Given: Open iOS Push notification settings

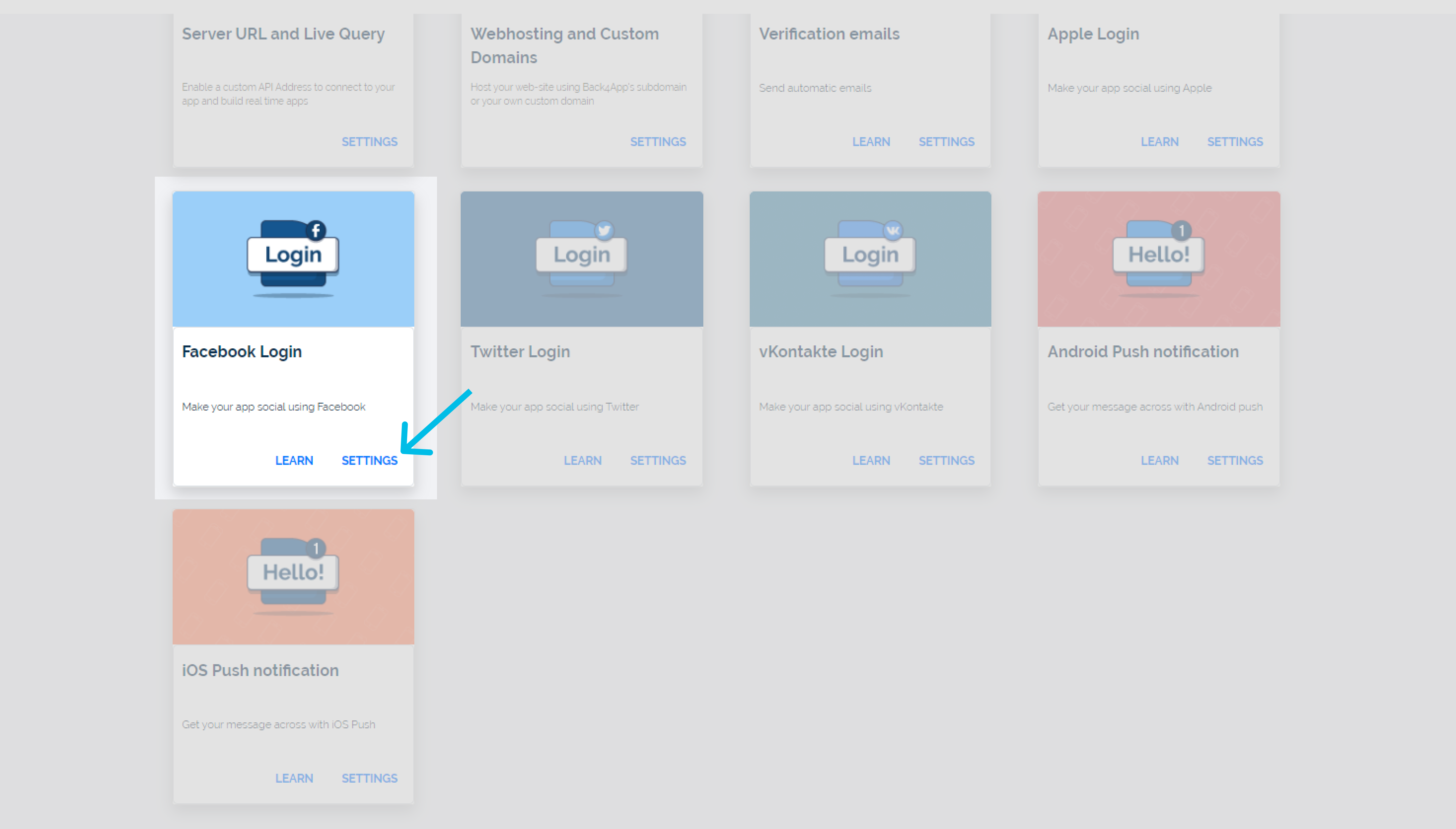Looking at the screenshot, I should pos(369,778).
